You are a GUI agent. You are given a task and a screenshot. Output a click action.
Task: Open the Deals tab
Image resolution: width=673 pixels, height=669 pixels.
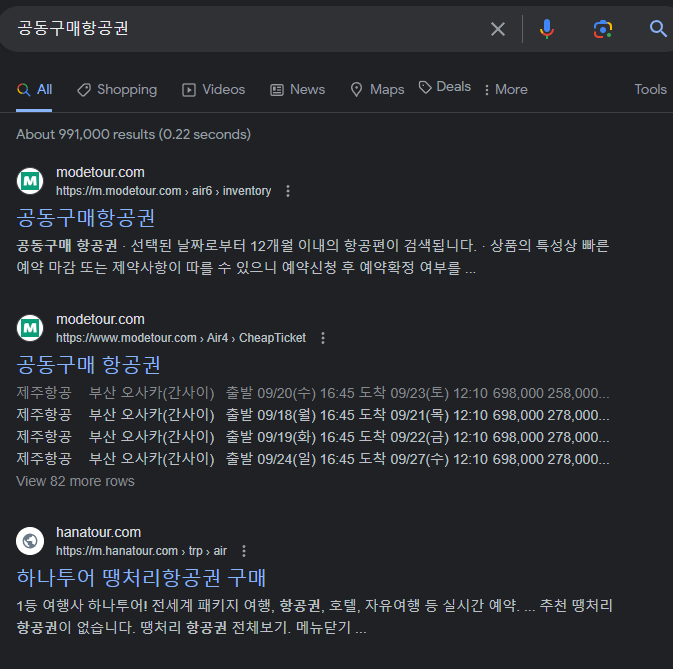click(x=445, y=87)
